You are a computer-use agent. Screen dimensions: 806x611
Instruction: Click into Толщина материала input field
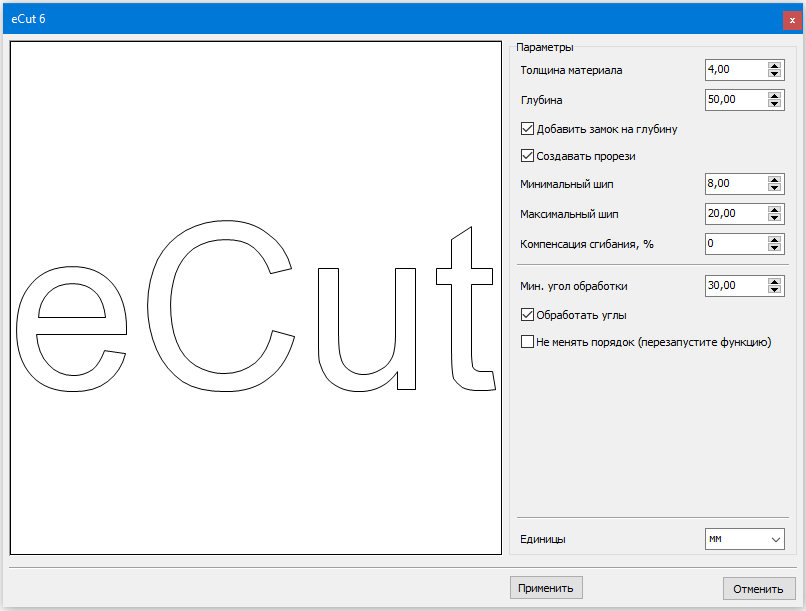[735, 70]
